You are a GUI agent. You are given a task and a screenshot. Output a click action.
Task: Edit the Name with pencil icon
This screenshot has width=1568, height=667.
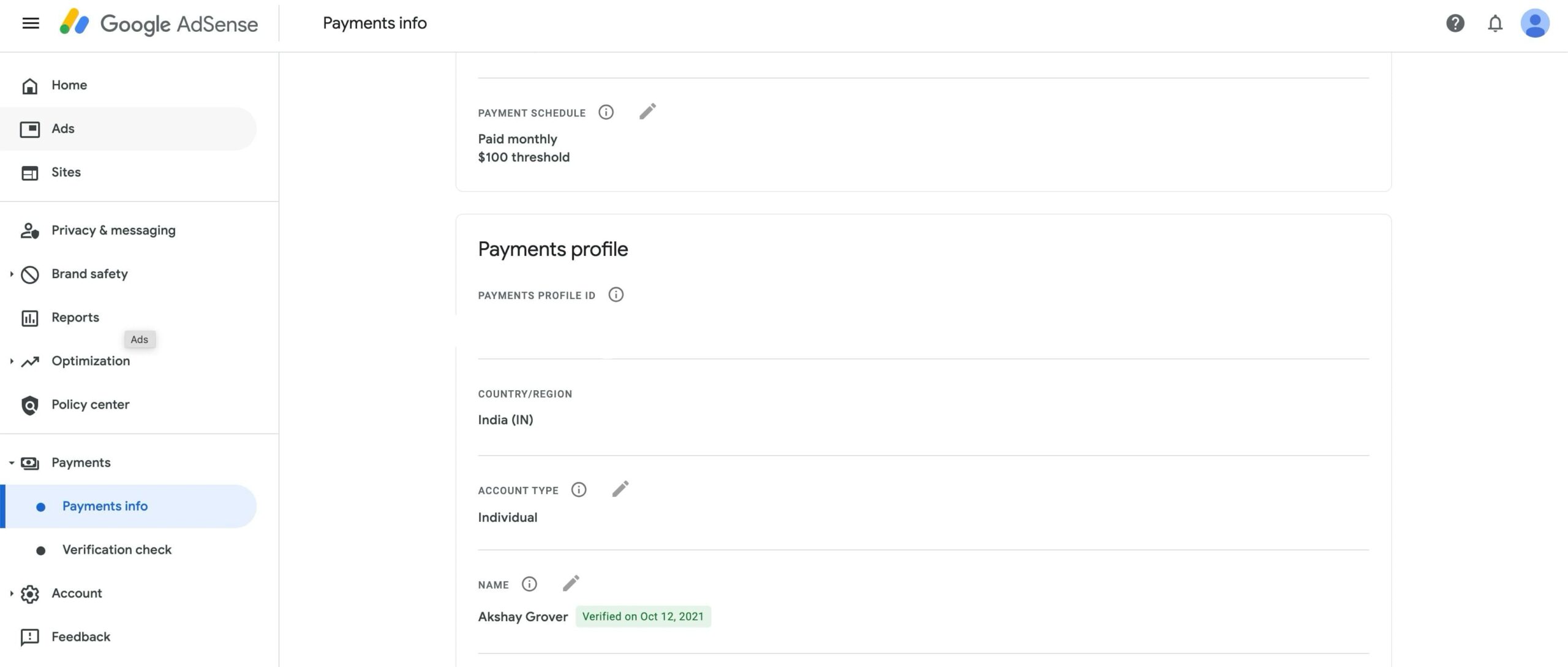pyautogui.click(x=570, y=583)
